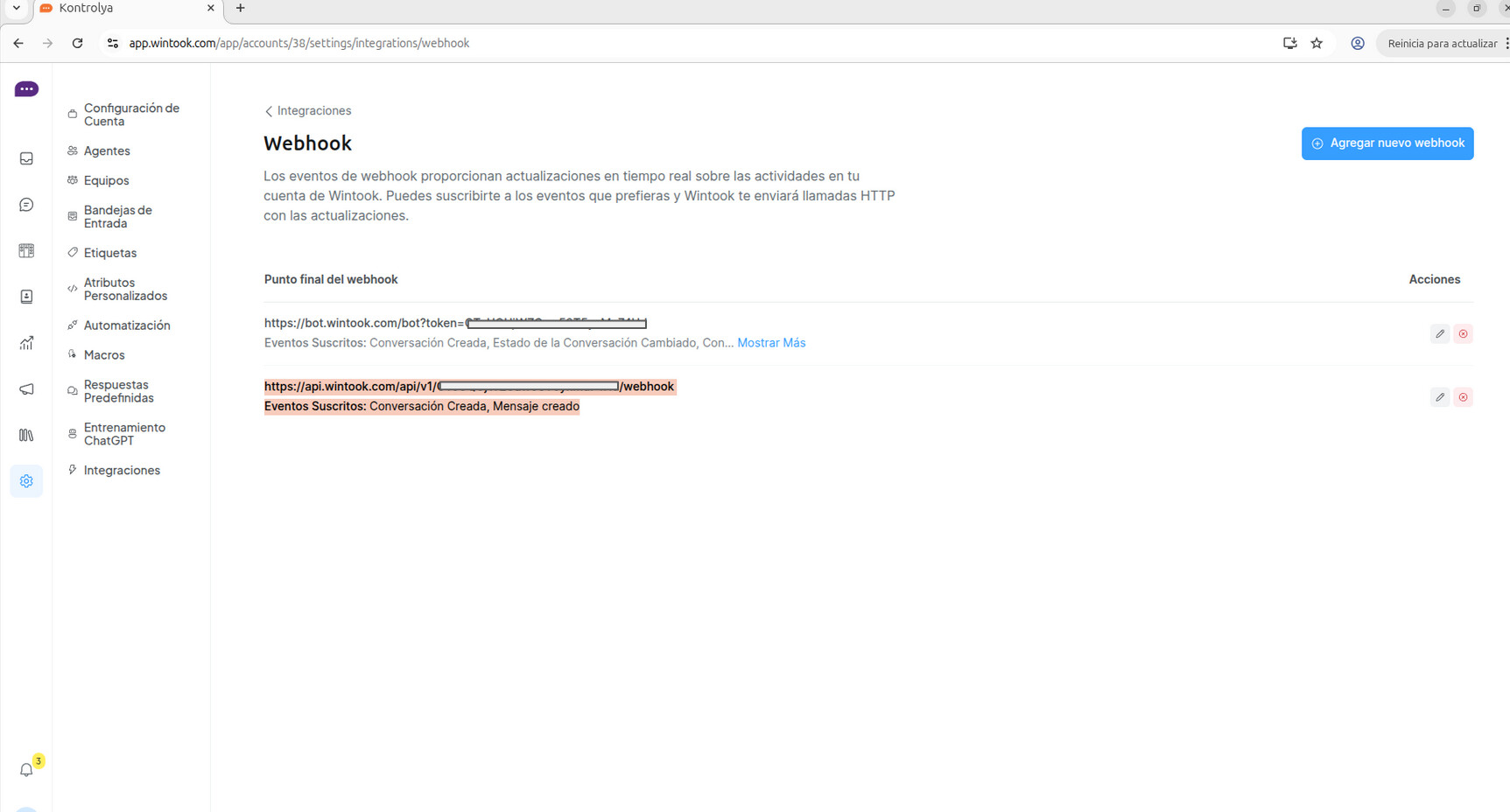Edit the api.wintook.com webhook
This screenshot has width=1510, height=812.
point(1439,397)
